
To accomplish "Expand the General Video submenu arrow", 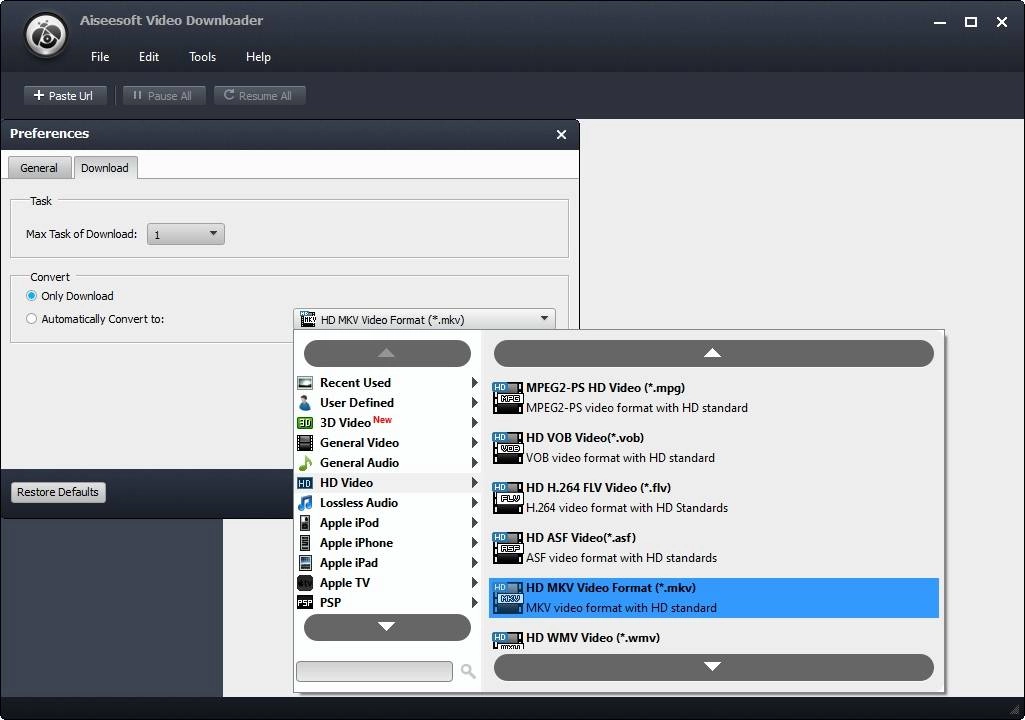I will [x=475, y=443].
